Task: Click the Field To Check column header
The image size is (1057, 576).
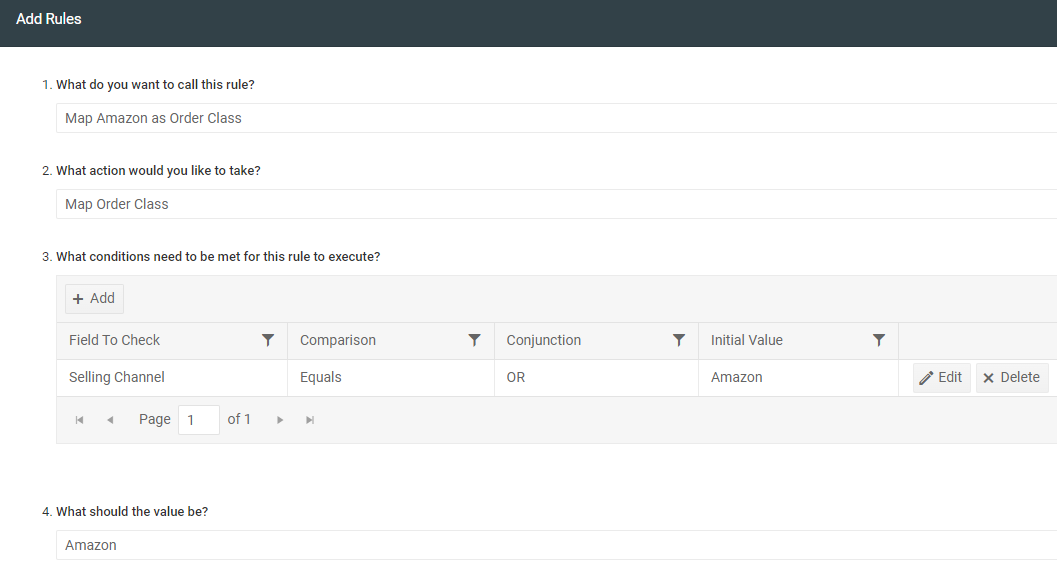Action: pyautogui.click(x=115, y=341)
